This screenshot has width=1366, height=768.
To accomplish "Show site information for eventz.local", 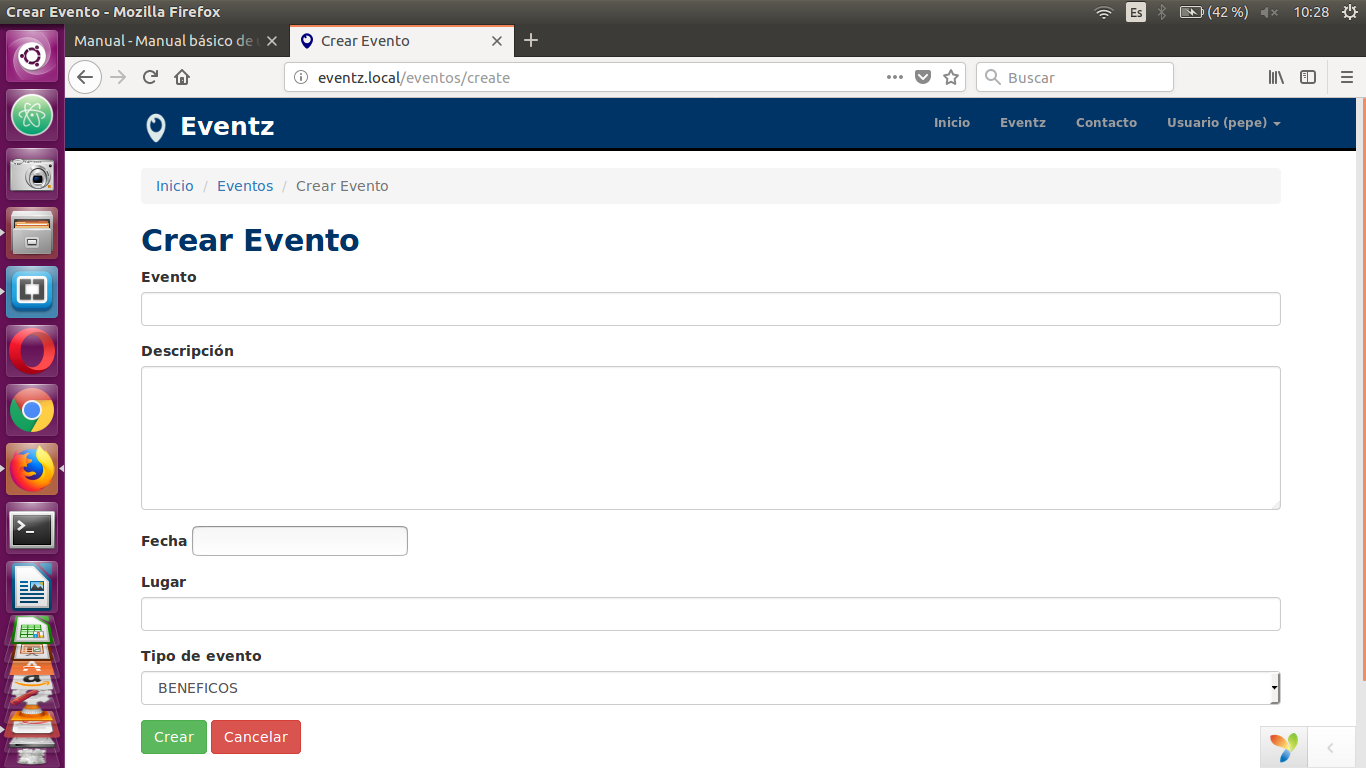I will pyautogui.click(x=300, y=78).
